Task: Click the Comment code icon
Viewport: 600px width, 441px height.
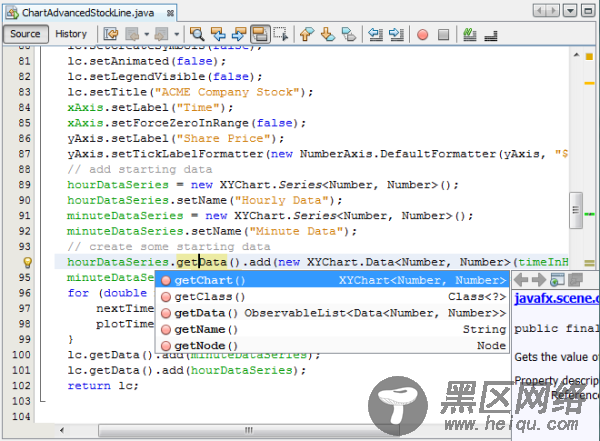Action: click(x=470, y=34)
